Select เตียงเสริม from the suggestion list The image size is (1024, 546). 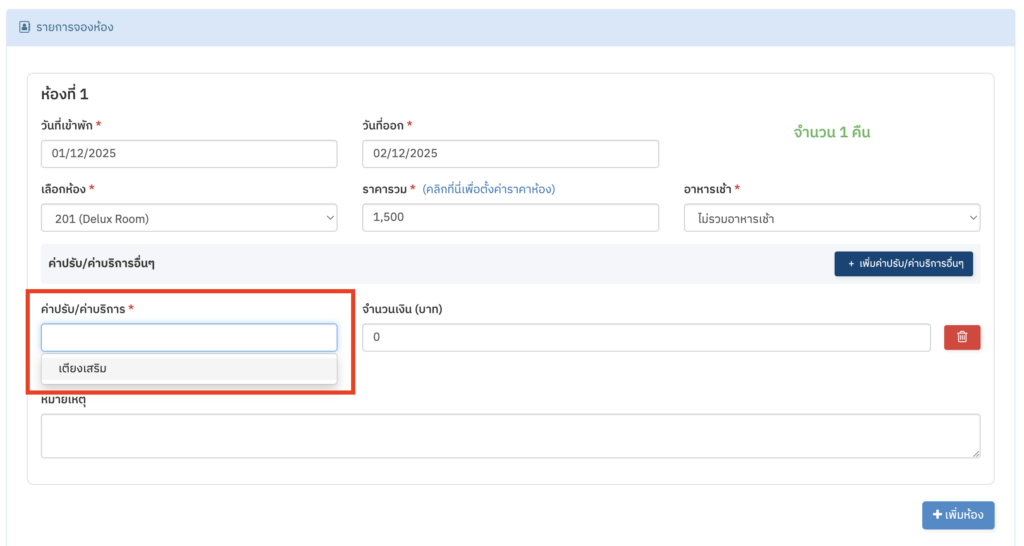[x=83, y=369]
